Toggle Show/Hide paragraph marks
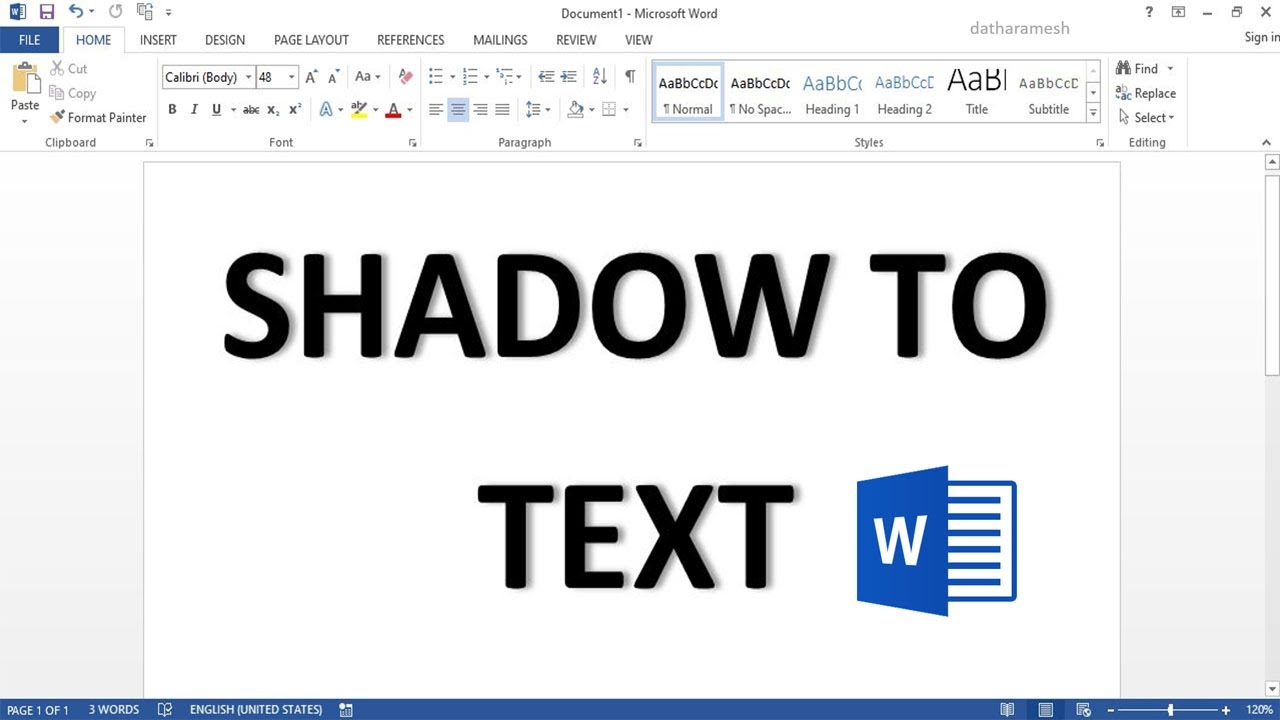 pos(630,77)
